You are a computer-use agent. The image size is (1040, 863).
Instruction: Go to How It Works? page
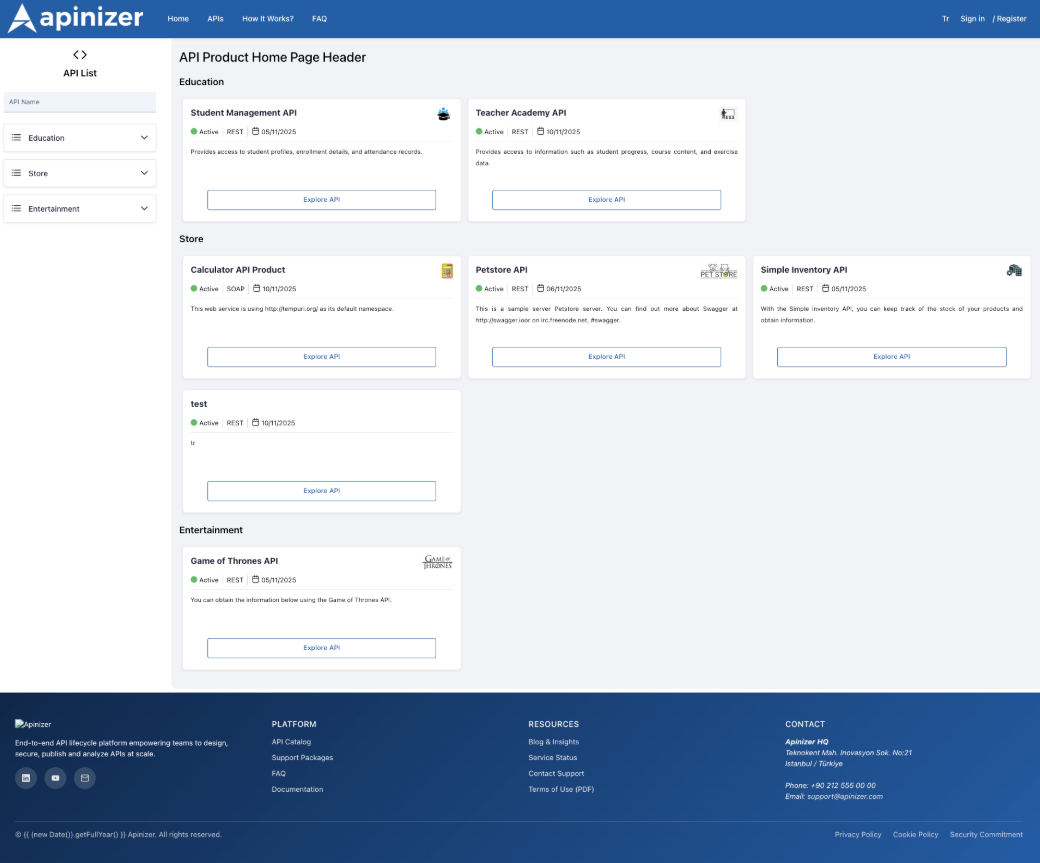click(268, 19)
